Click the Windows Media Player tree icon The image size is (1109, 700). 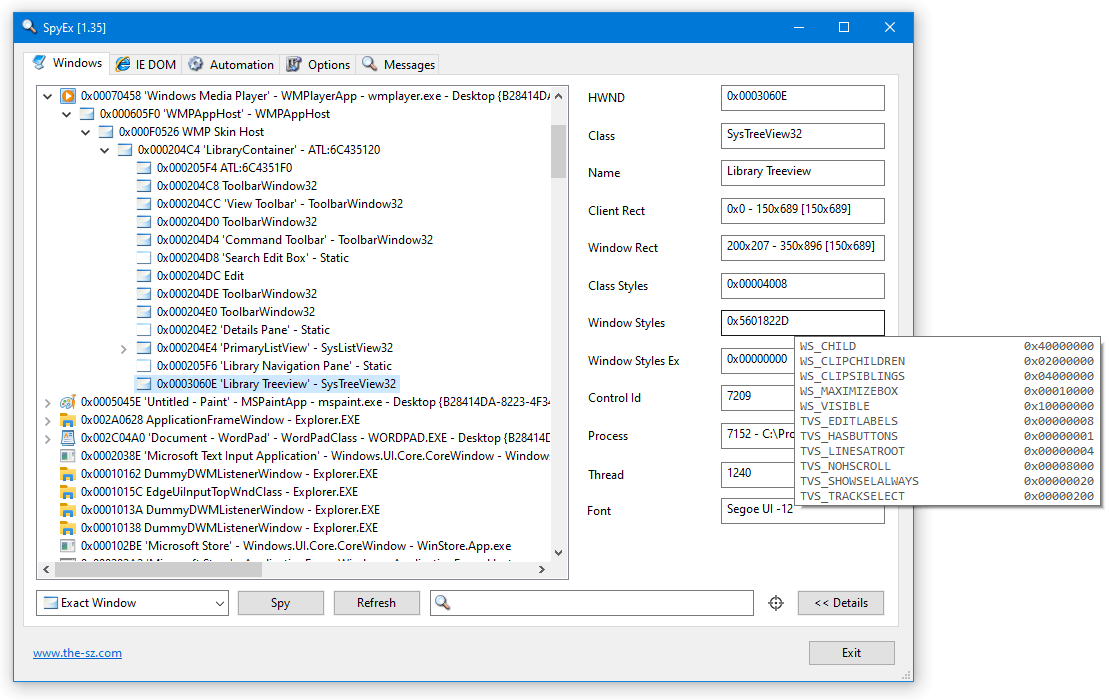tap(68, 96)
